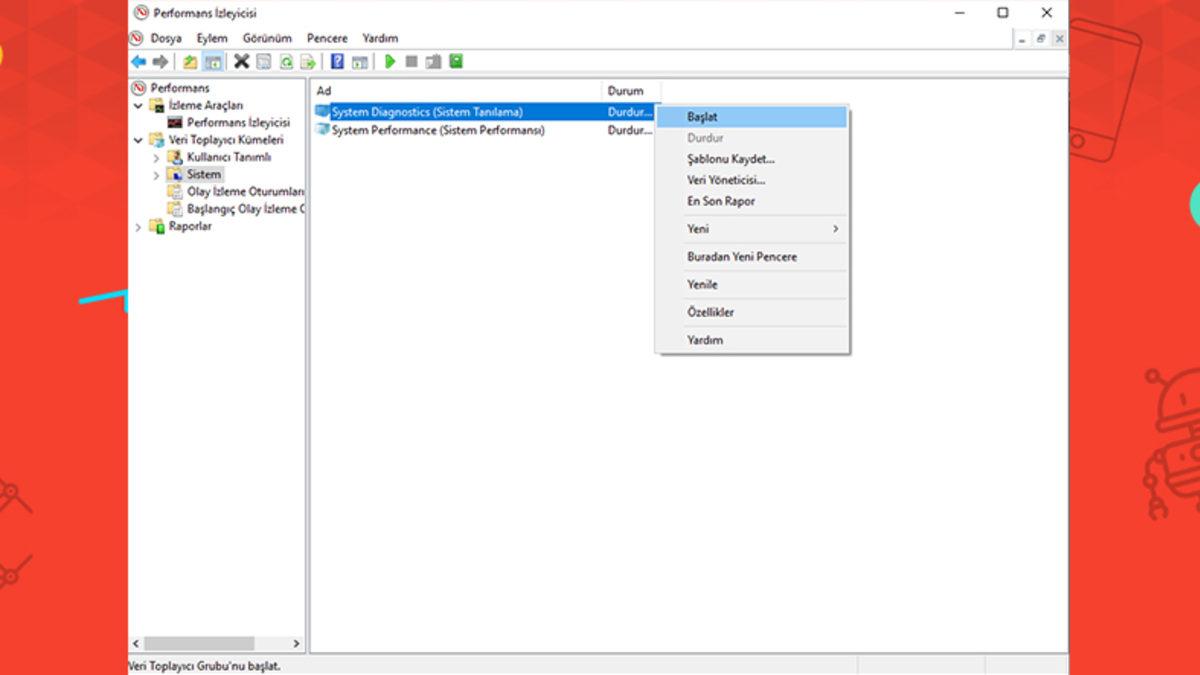The width and height of the screenshot is (1200, 675).
Task: Expand the Raporlar tree node
Action: 139,227
